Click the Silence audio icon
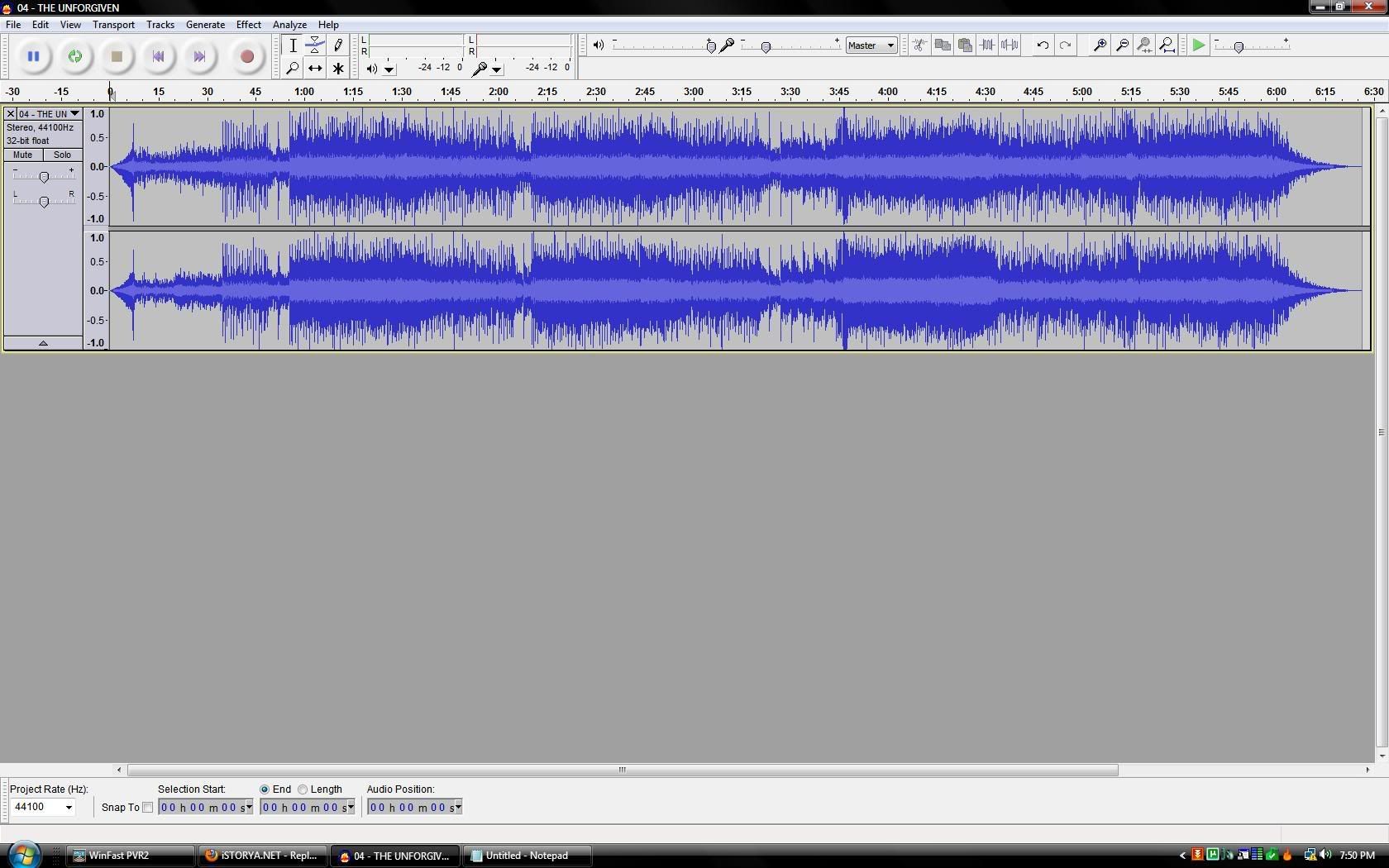Image resolution: width=1389 pixels, height=868 pixels. (x=1010, y=45)
